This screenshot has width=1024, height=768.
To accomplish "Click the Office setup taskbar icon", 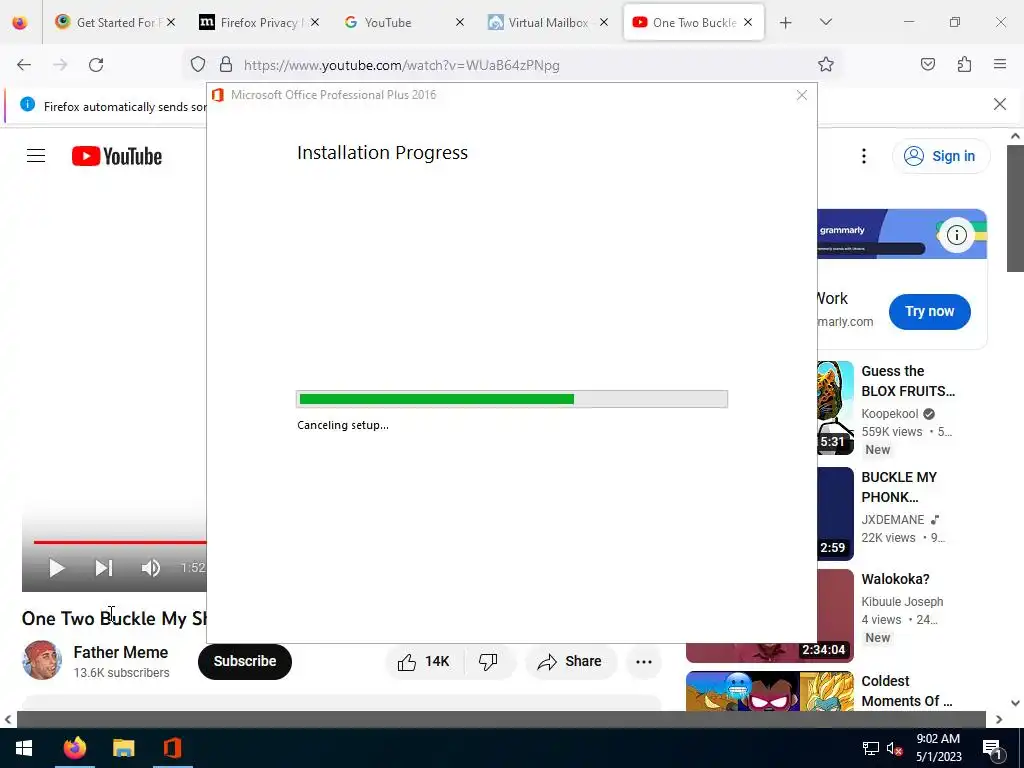I will [172, 748].
